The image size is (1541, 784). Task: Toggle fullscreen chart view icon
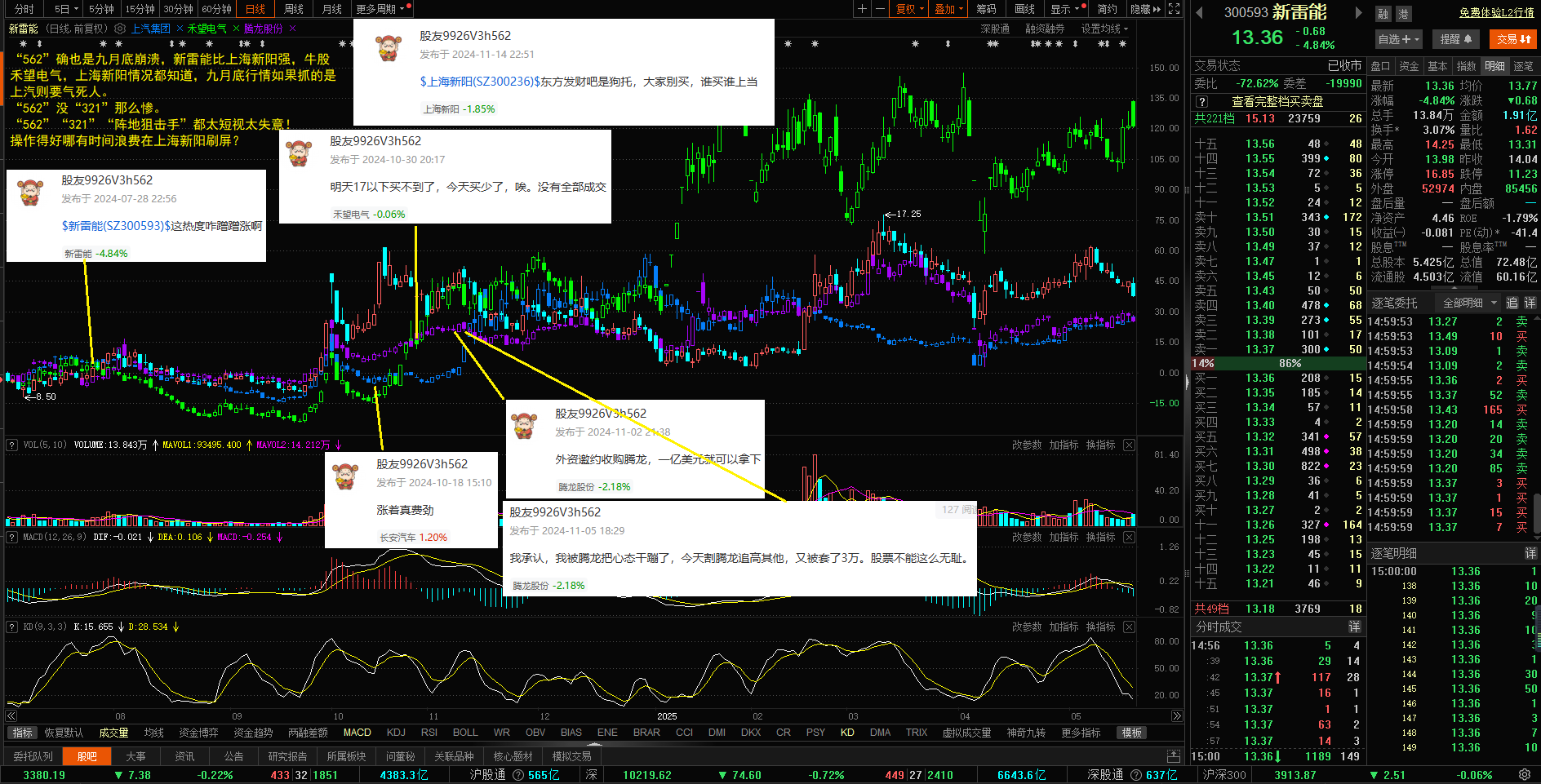[1174, 9]
